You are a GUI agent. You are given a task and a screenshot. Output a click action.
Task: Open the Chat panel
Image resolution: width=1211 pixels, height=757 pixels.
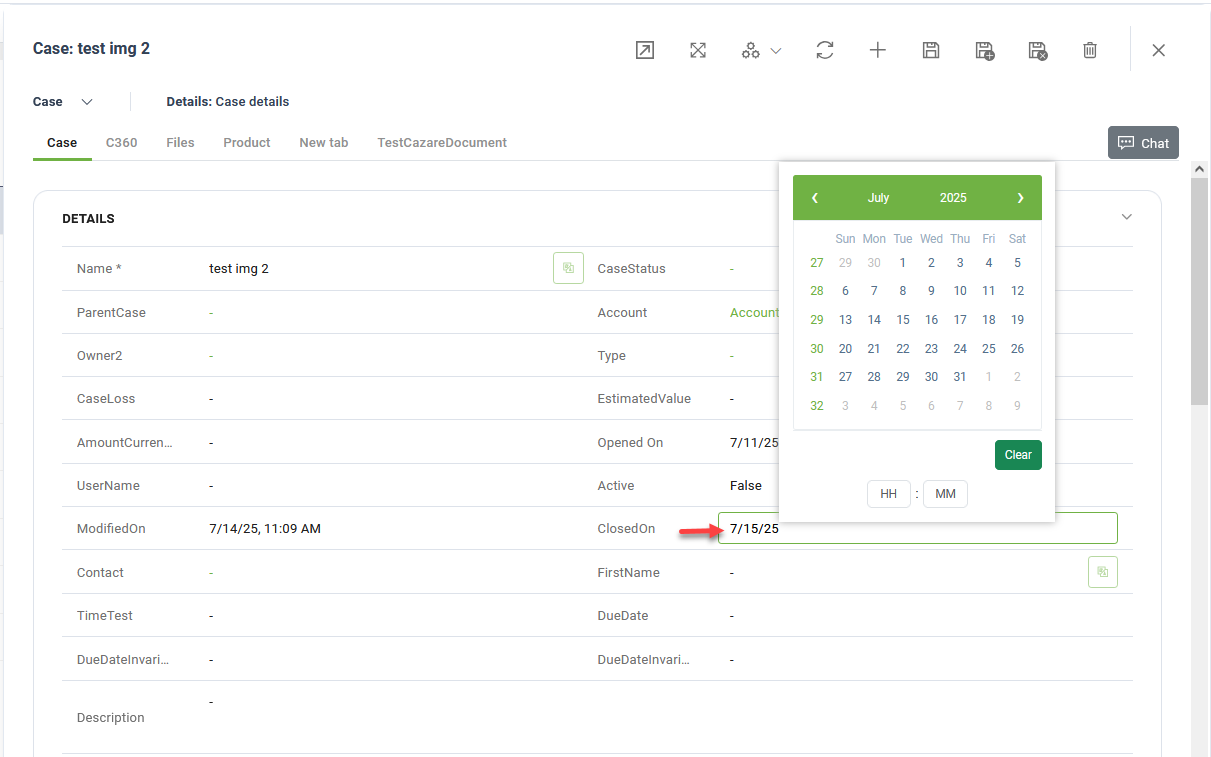pyautogui.click(x=1143, y=143)
